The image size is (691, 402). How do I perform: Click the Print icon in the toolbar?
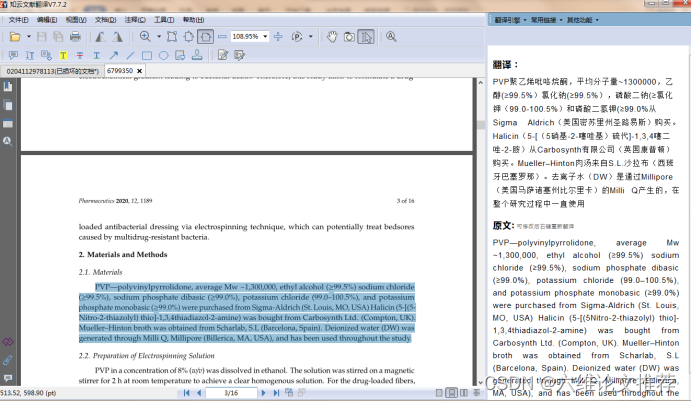(x=75, y=37)
